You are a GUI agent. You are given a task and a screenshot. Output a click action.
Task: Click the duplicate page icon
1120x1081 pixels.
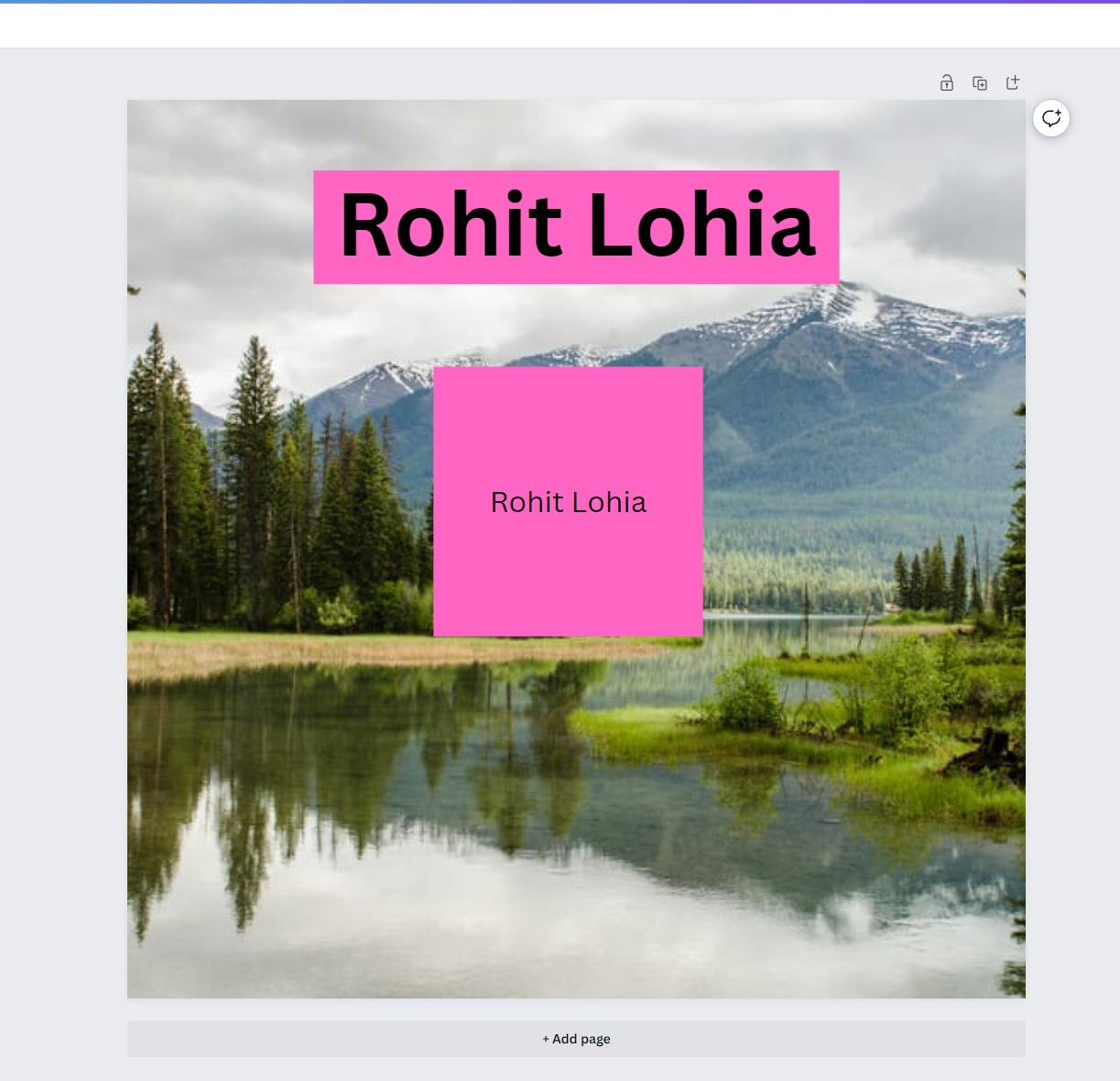980,83
